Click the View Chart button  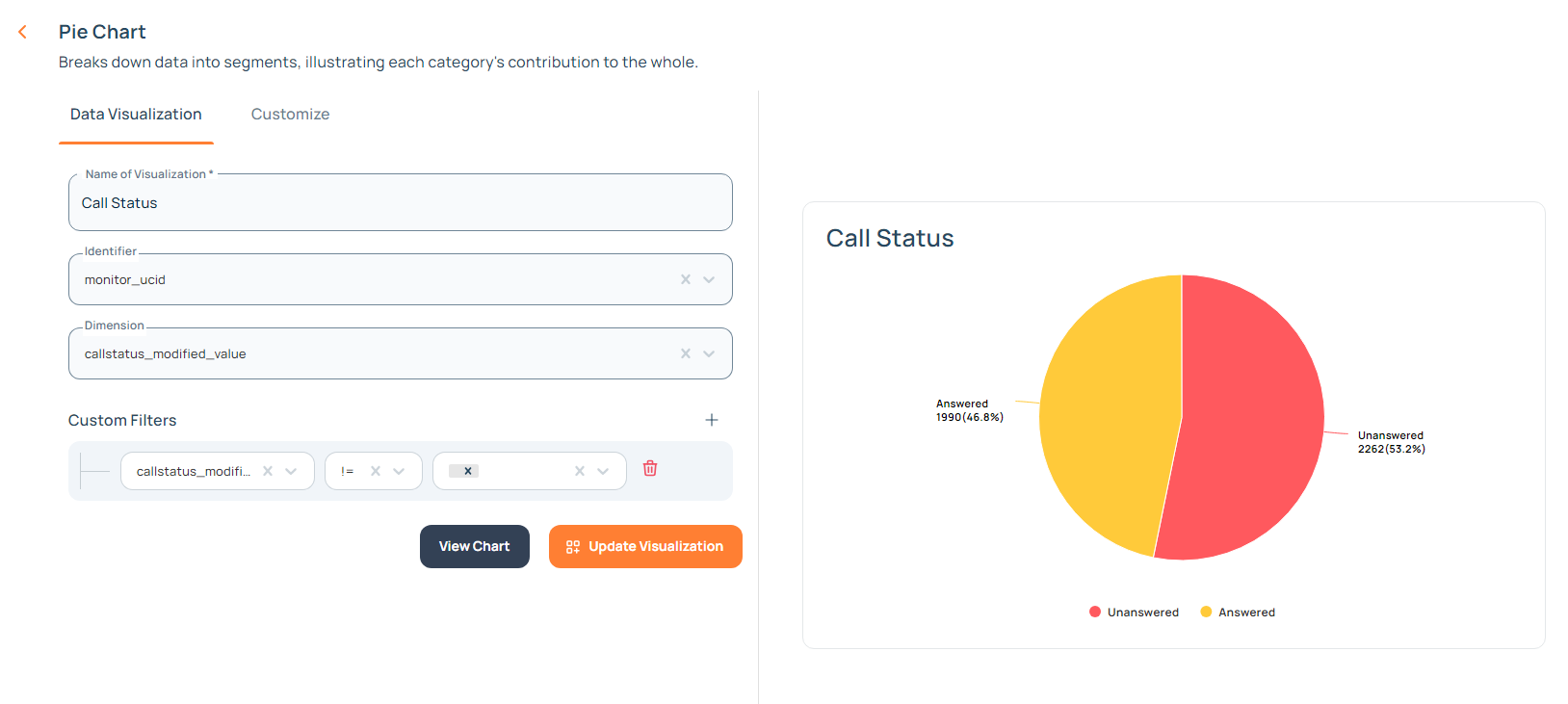pyautogui.click(x=474, y=546)
